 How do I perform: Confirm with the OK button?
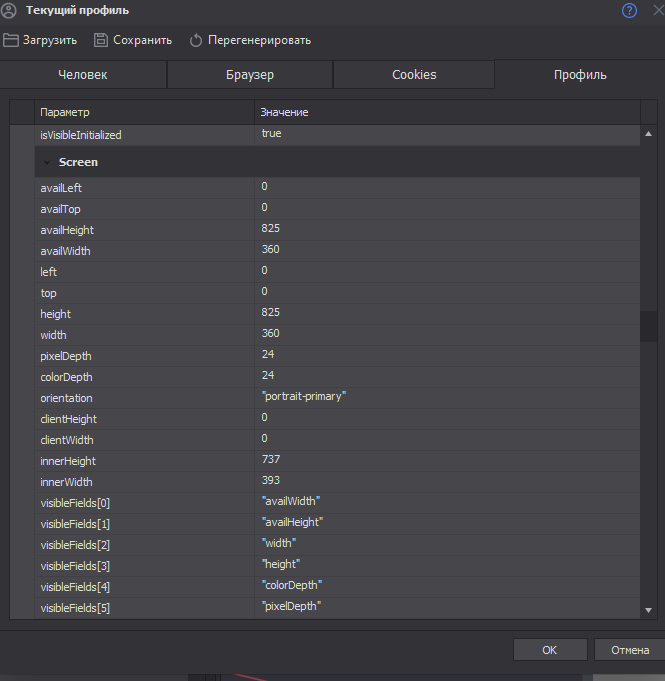pos(550,650)
